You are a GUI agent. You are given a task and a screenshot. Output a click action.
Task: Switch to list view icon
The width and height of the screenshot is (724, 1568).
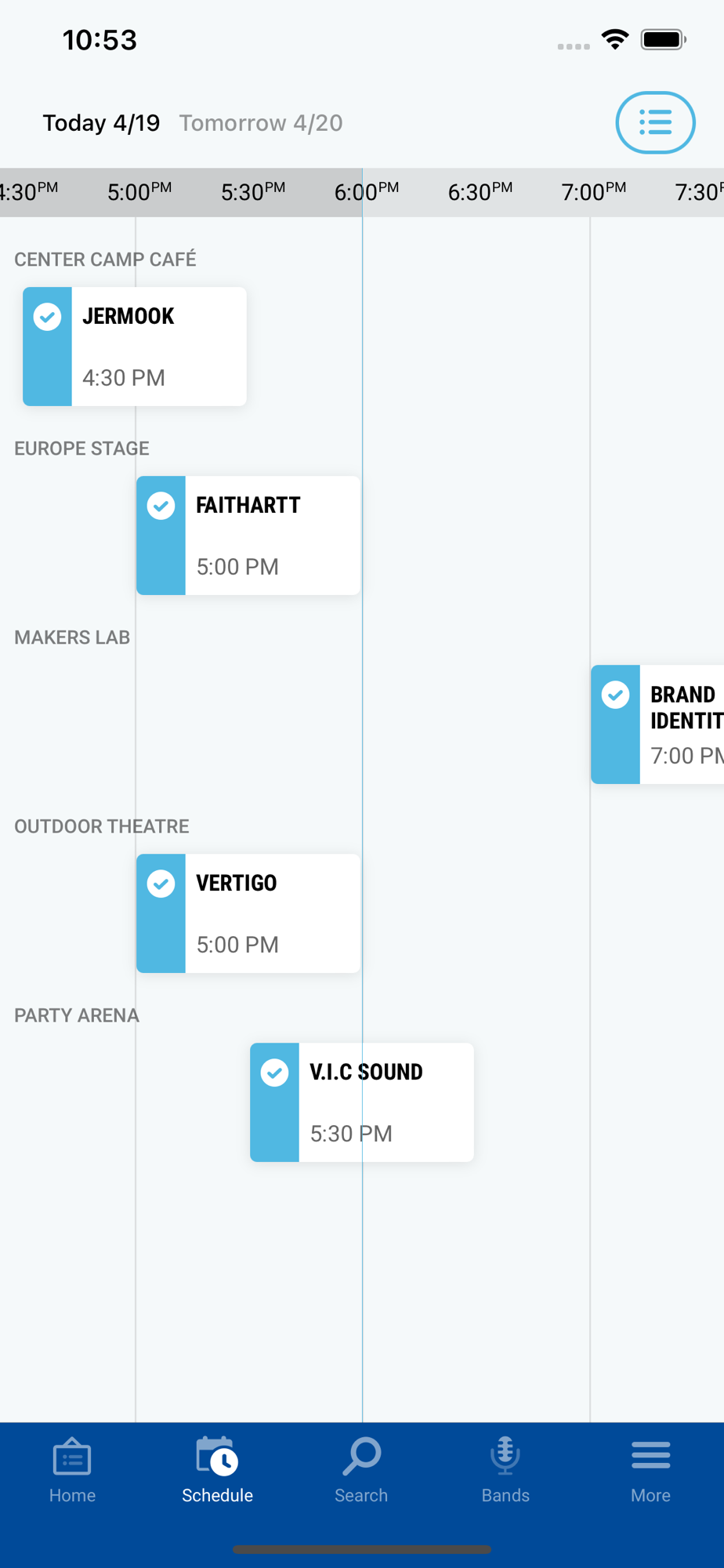655,122
